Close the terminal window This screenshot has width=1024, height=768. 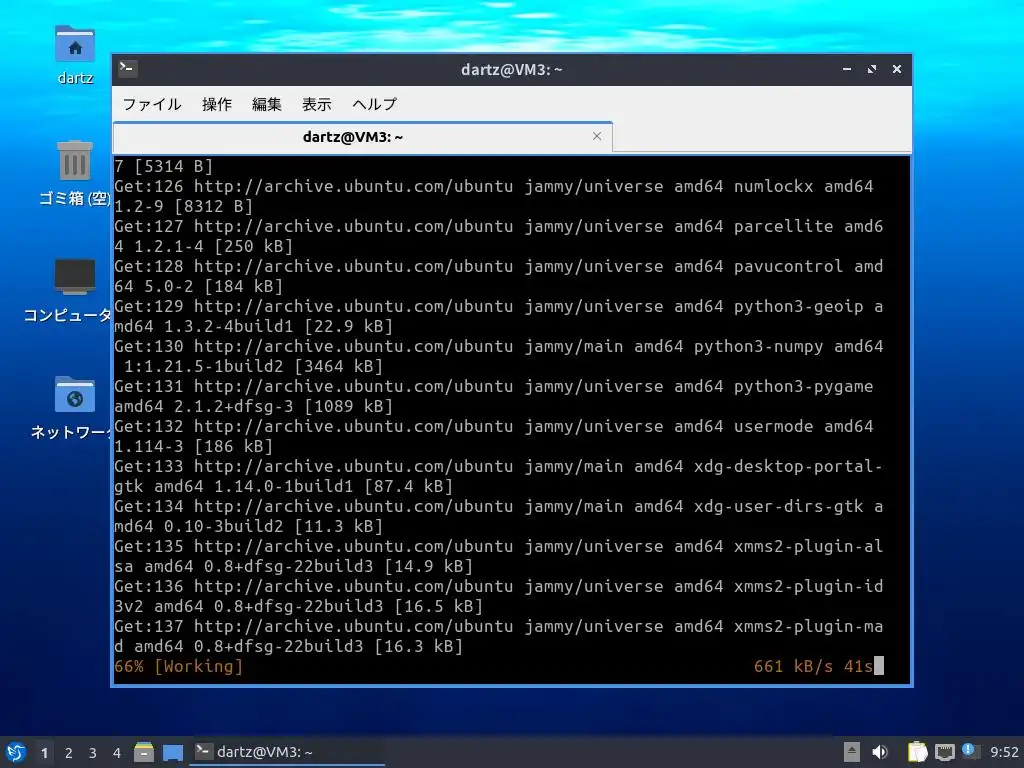click(897, 69)
